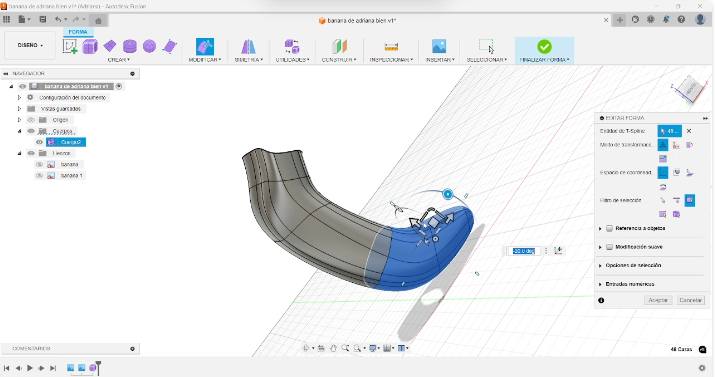Open the MODIFICAR menu
This screenshot has width=715, height=377.
[205, 60]
